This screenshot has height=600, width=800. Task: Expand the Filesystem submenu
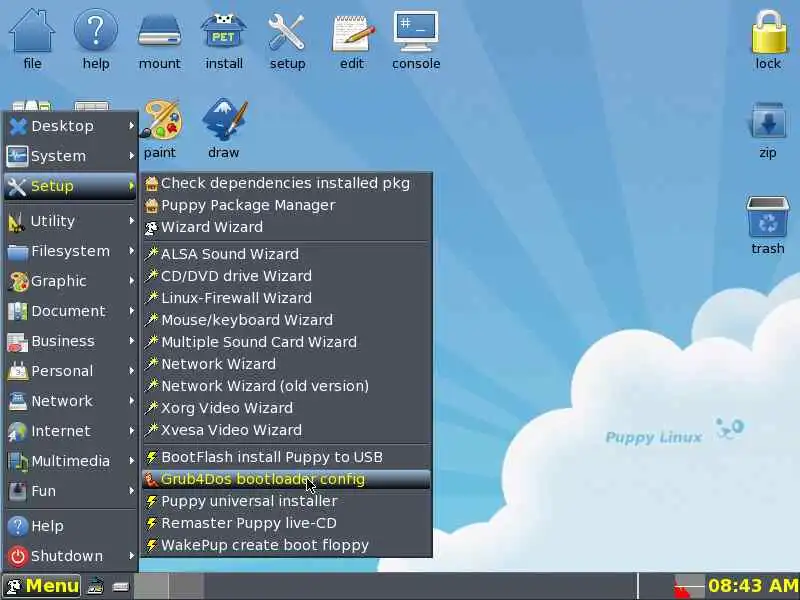[x=71, y=251]
